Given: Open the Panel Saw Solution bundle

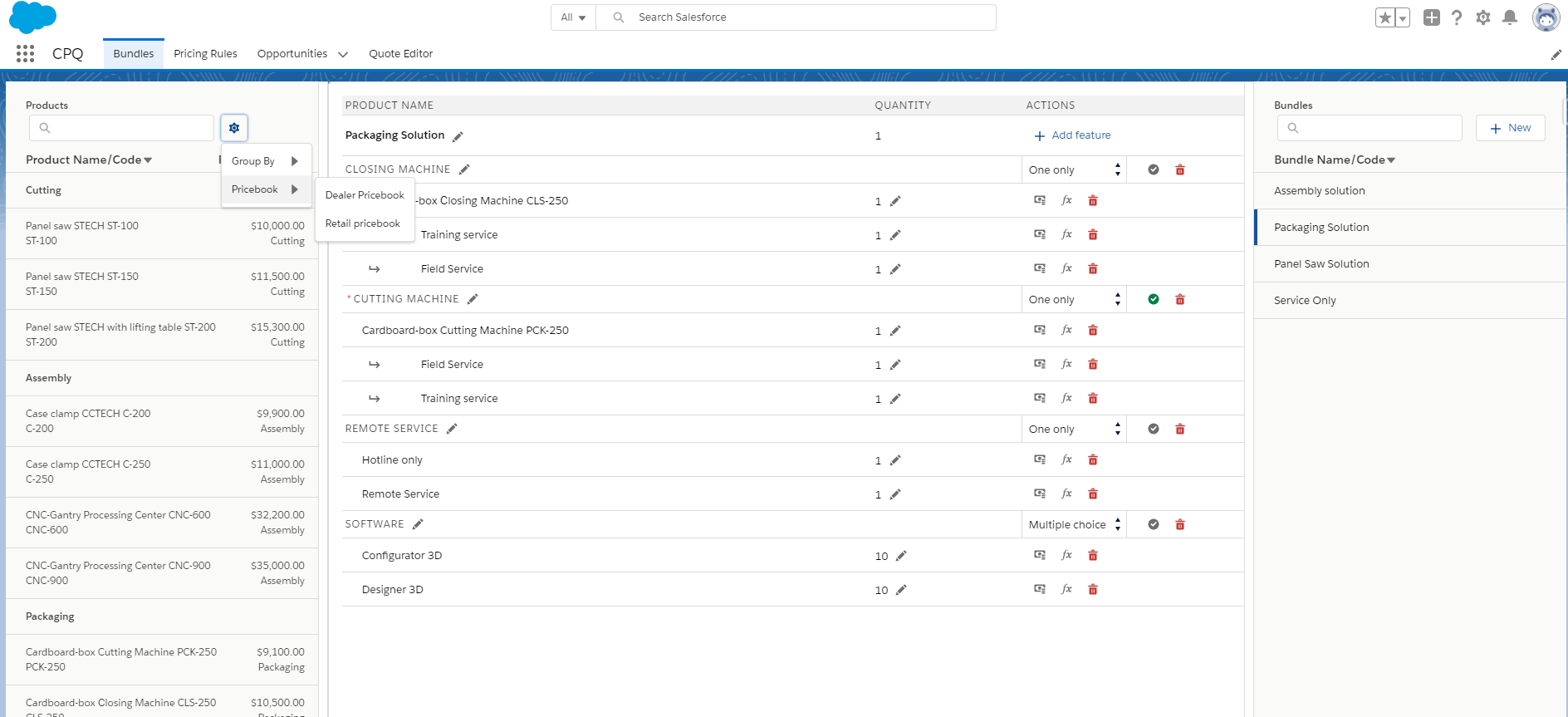Looking at the screenshot, I should click(x=1410, y=264).
